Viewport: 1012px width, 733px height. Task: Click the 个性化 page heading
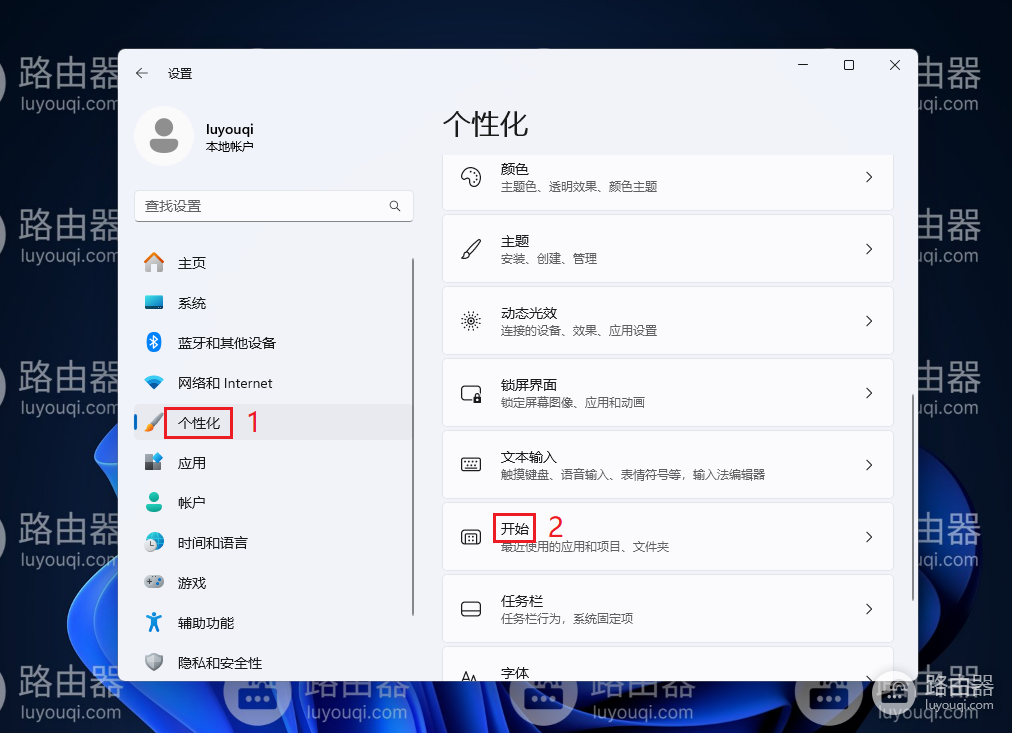pyautogui.click(x=485, y=124)
